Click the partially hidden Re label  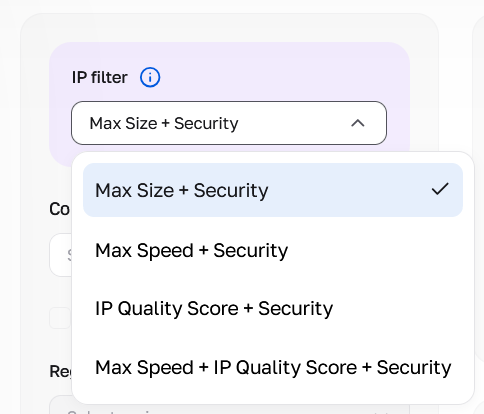click(x=60, y=371)
